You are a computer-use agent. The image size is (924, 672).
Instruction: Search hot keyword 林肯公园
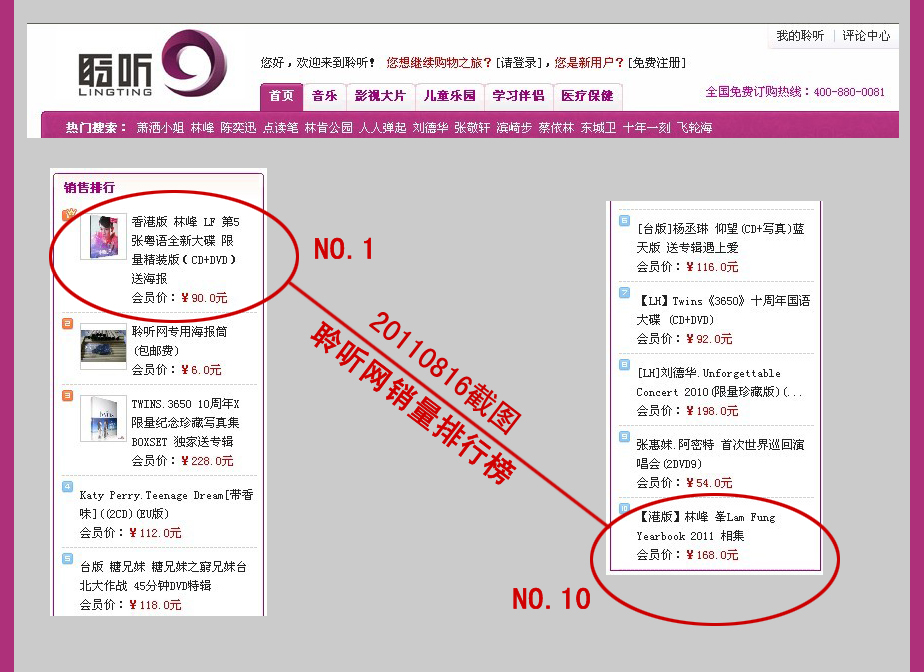329,127
